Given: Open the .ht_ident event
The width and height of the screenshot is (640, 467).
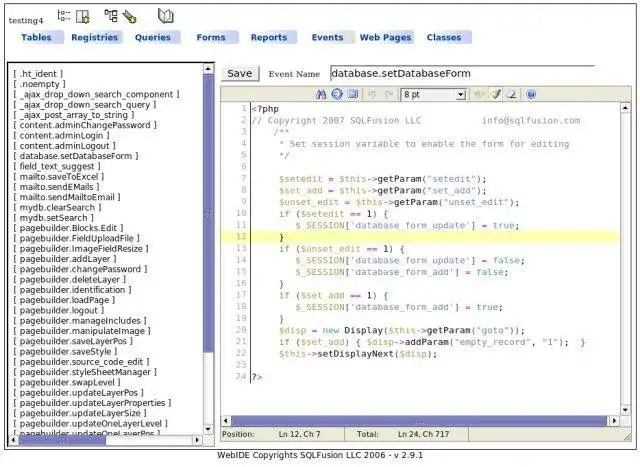Looking at the screenshot, I should coord(38,74).
